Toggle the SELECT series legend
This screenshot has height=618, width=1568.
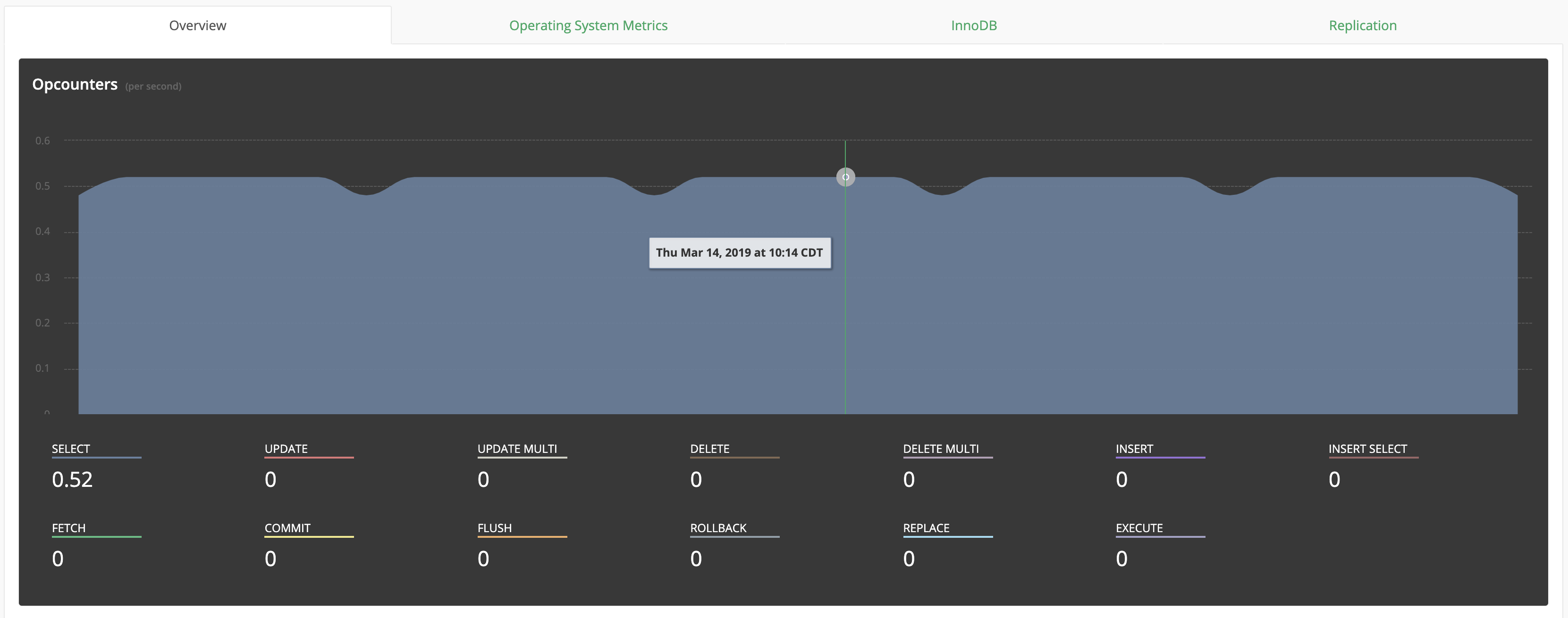click(x=71, y=449)
